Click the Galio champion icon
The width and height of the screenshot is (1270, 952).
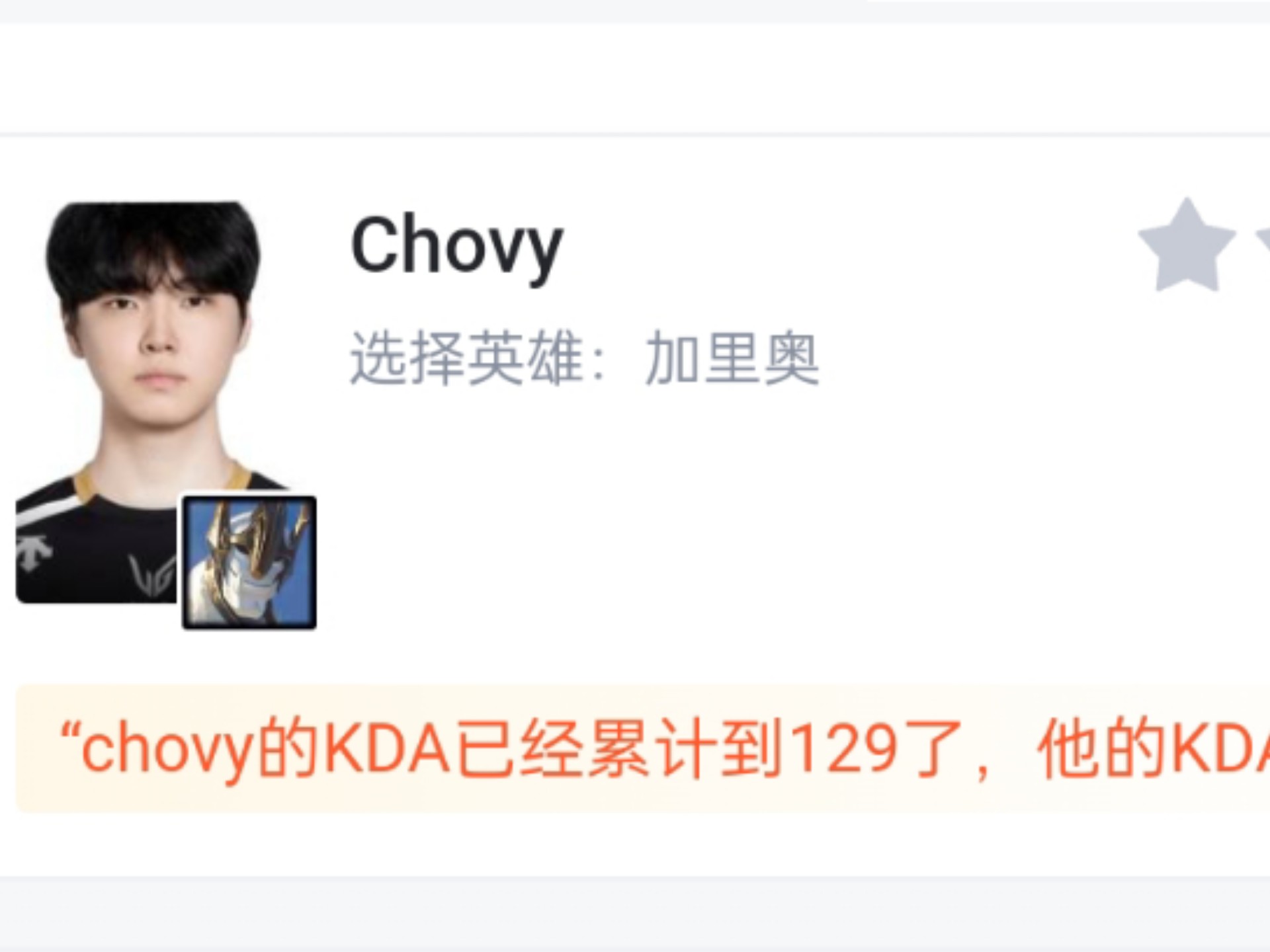click(249, 563)
